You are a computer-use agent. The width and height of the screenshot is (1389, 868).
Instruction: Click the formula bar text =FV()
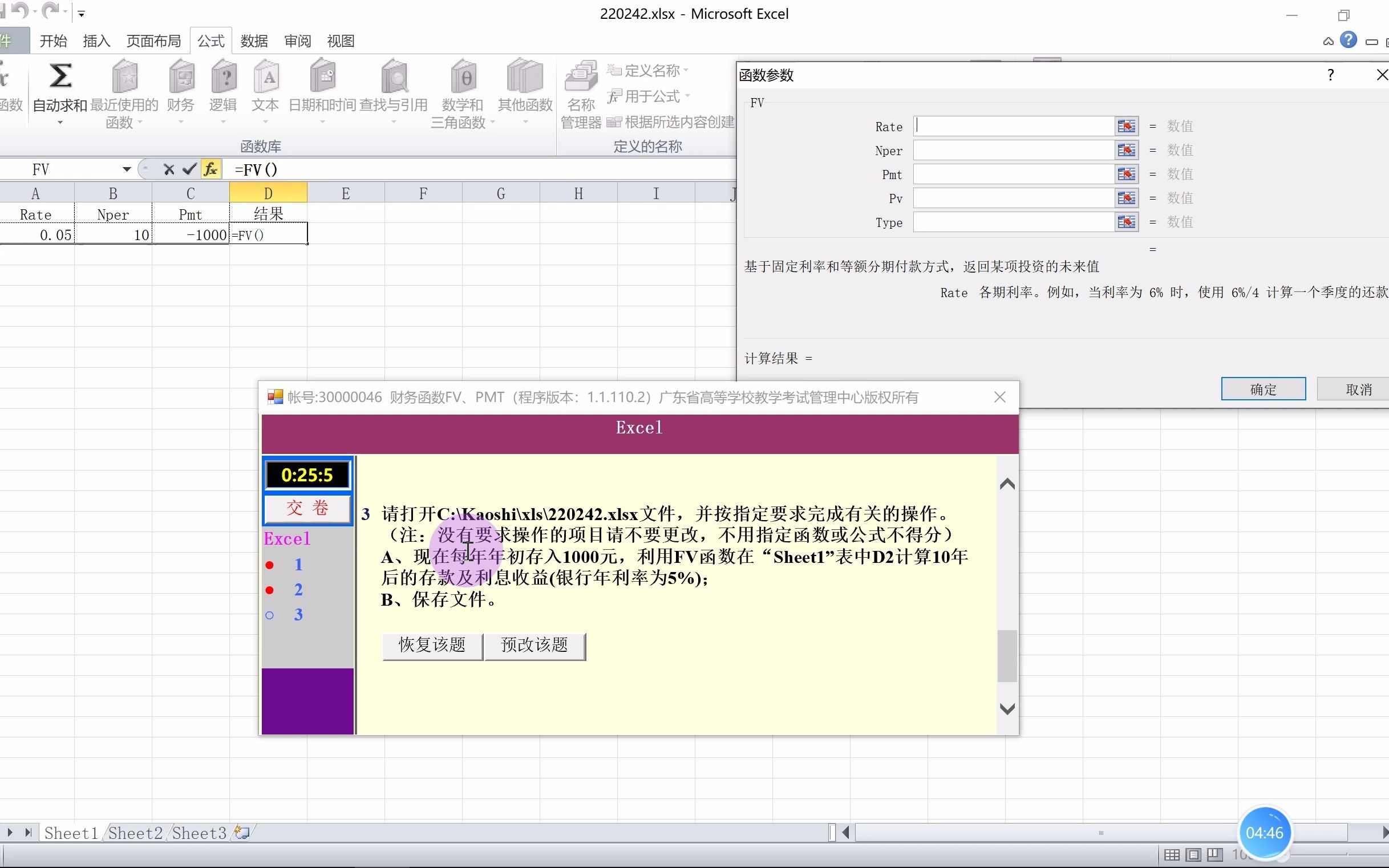click(x=256, y=169)
